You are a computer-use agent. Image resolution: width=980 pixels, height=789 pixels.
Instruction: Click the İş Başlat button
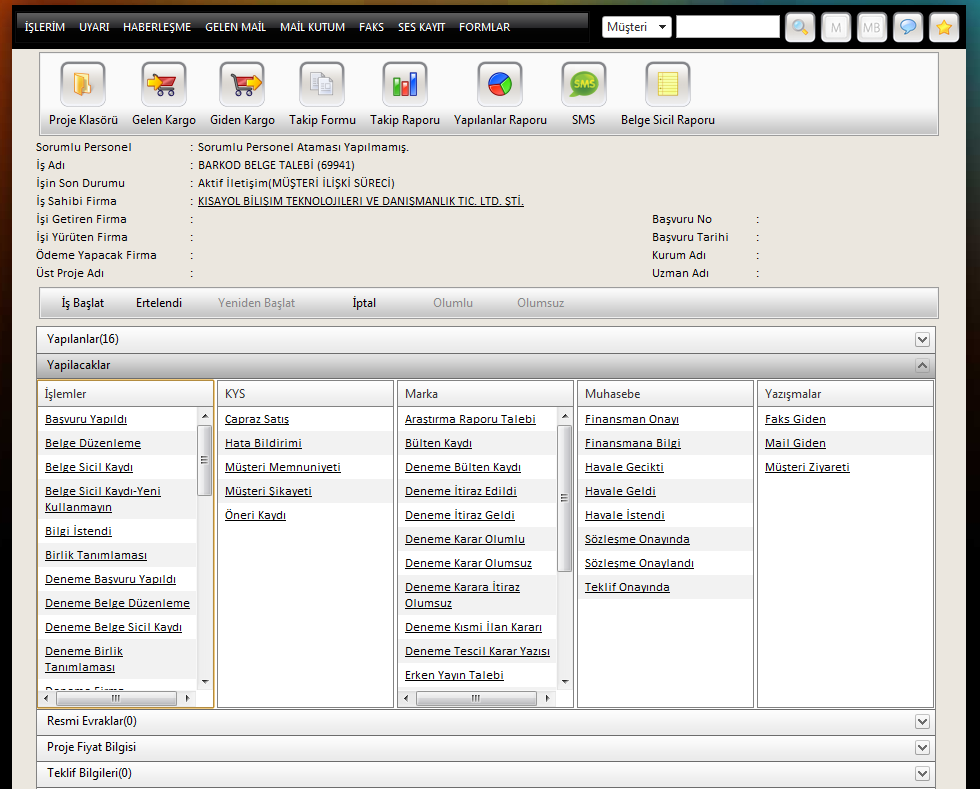[x=83, y=303]
